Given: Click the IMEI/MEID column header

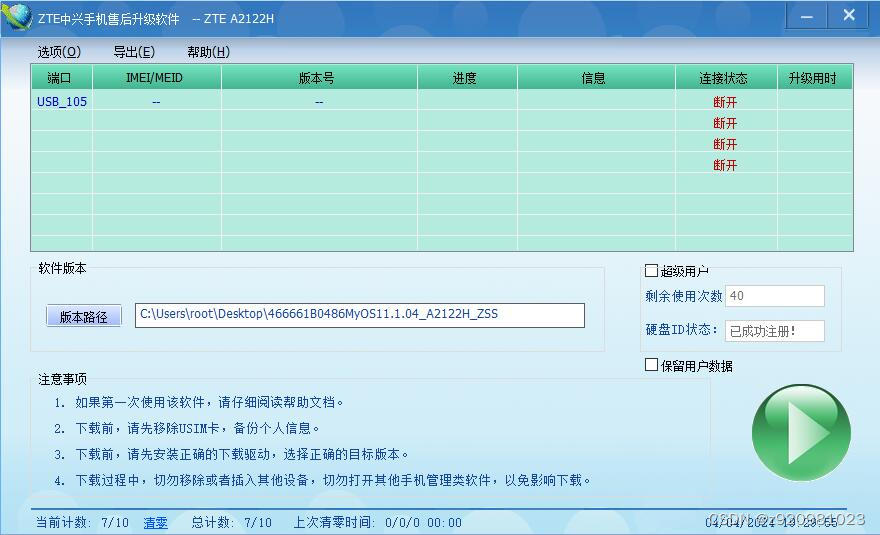Looking at the screenshot, I should pos(157,78).
